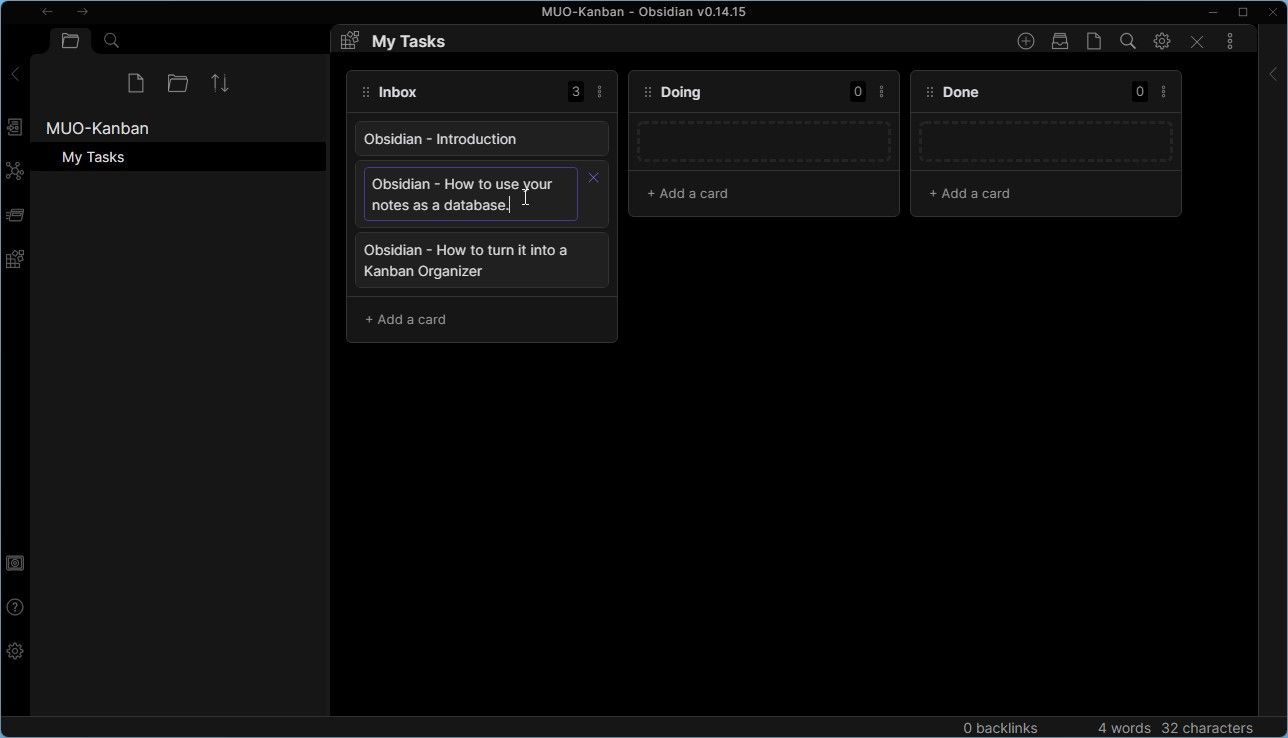The image size is (1288, 738).
Task: Add a new list to the board
Action: point(1026,41)
